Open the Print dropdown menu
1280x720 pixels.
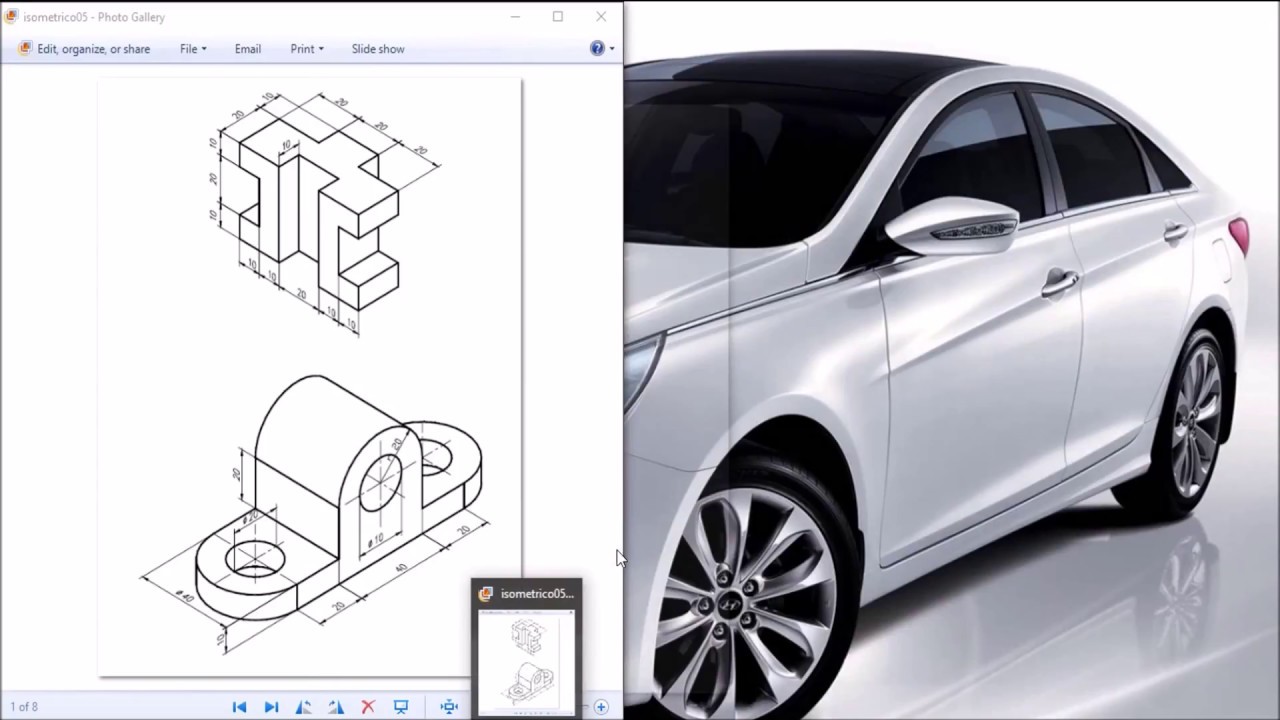click(x=307, y=49)
